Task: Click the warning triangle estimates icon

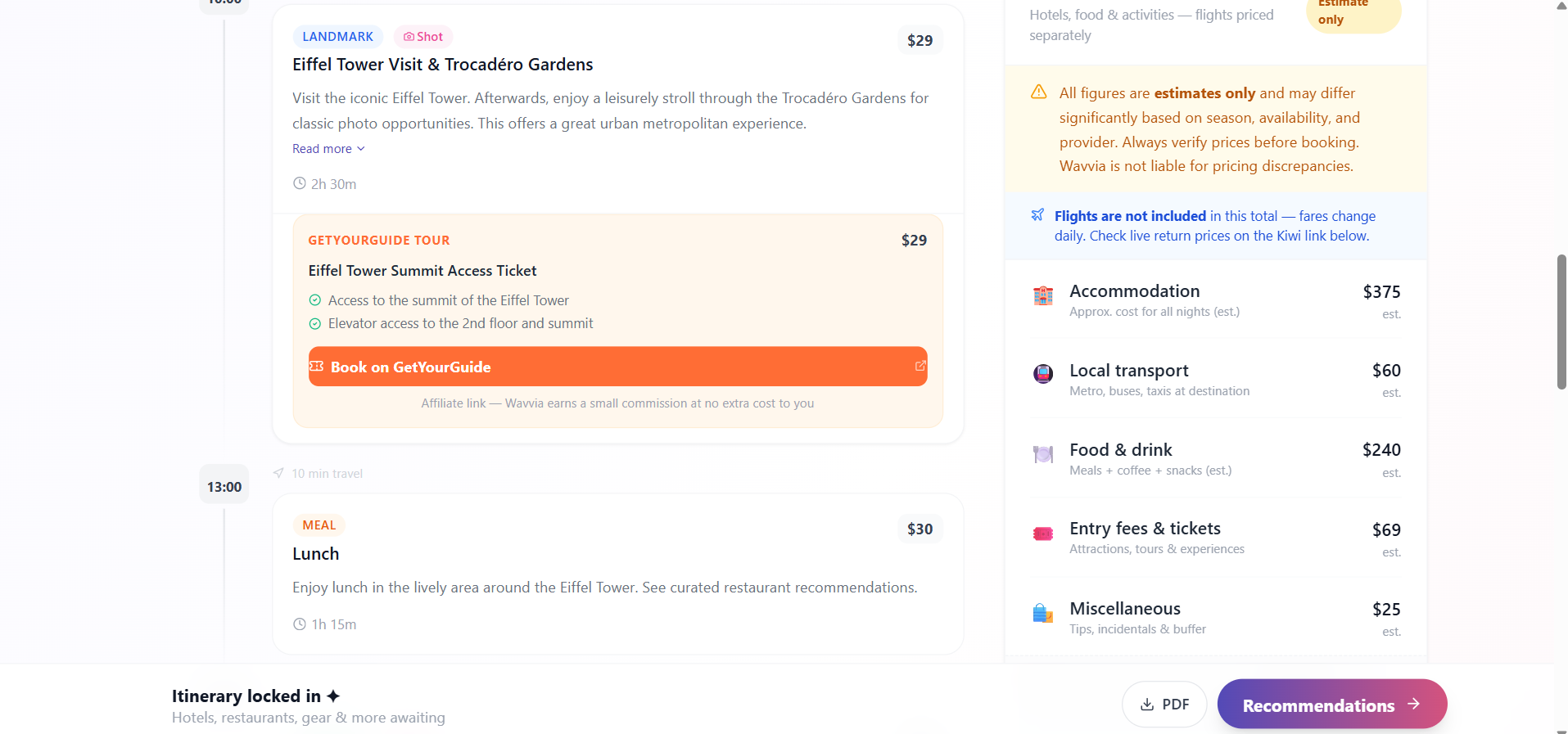Action: pos(1038,92)
